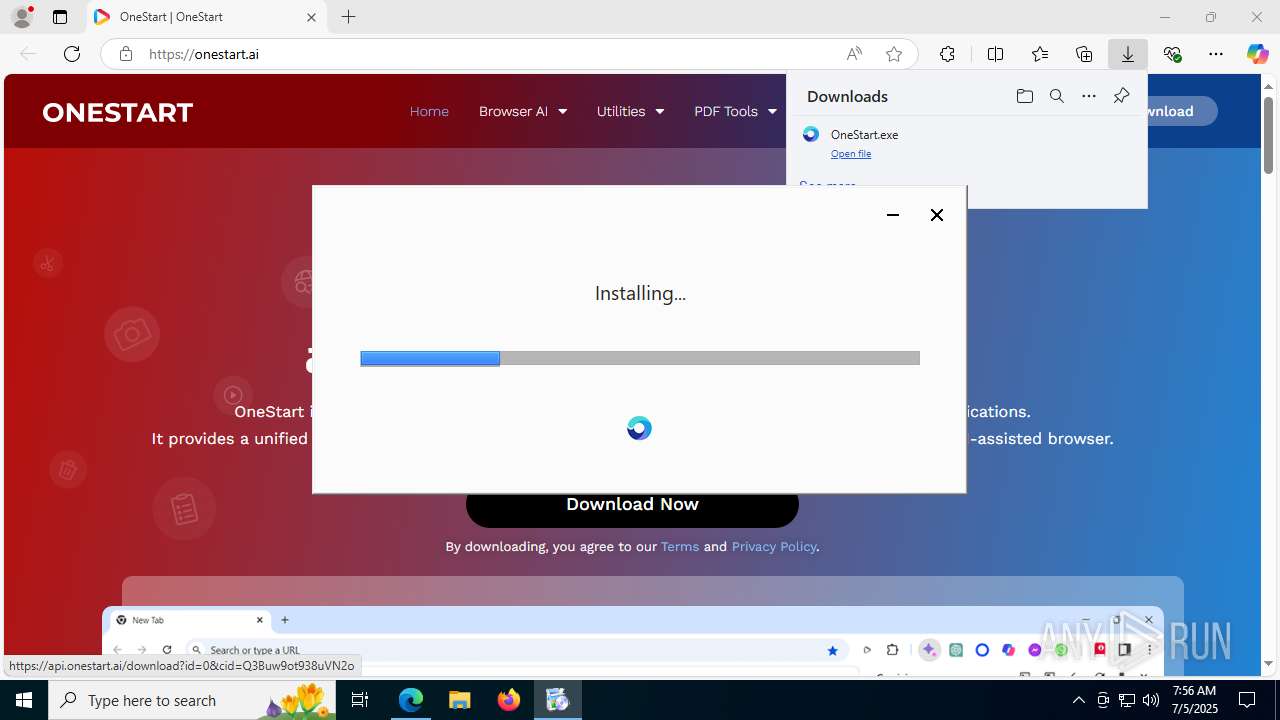
Task: Click the OneStart.exe download entry
Action: (x=966, y=143)
